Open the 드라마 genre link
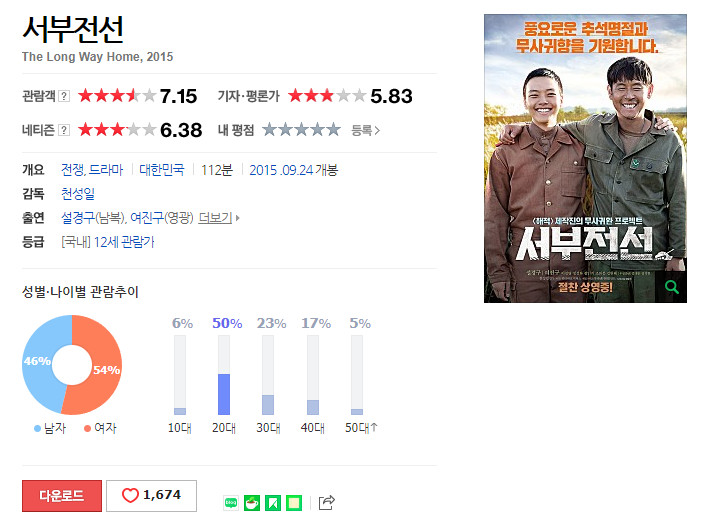 106,170
